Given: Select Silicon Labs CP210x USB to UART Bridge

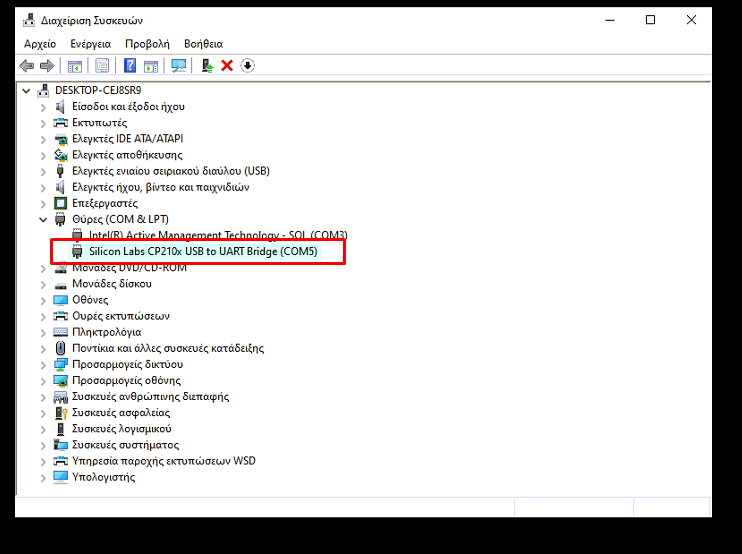Looking at the screenshot, I should (202, 252).
